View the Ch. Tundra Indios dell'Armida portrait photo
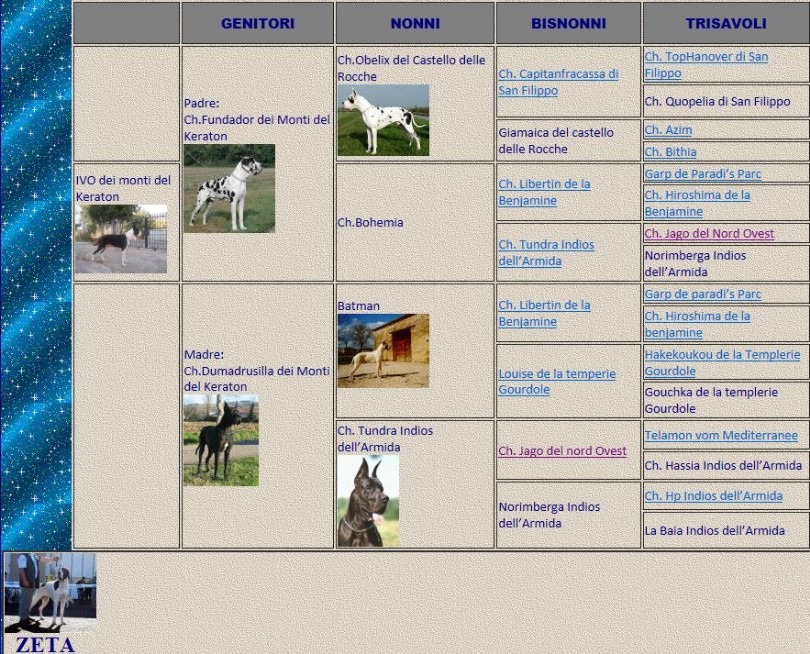This screenshot has height=654, width=810. [x=368, y=501]
